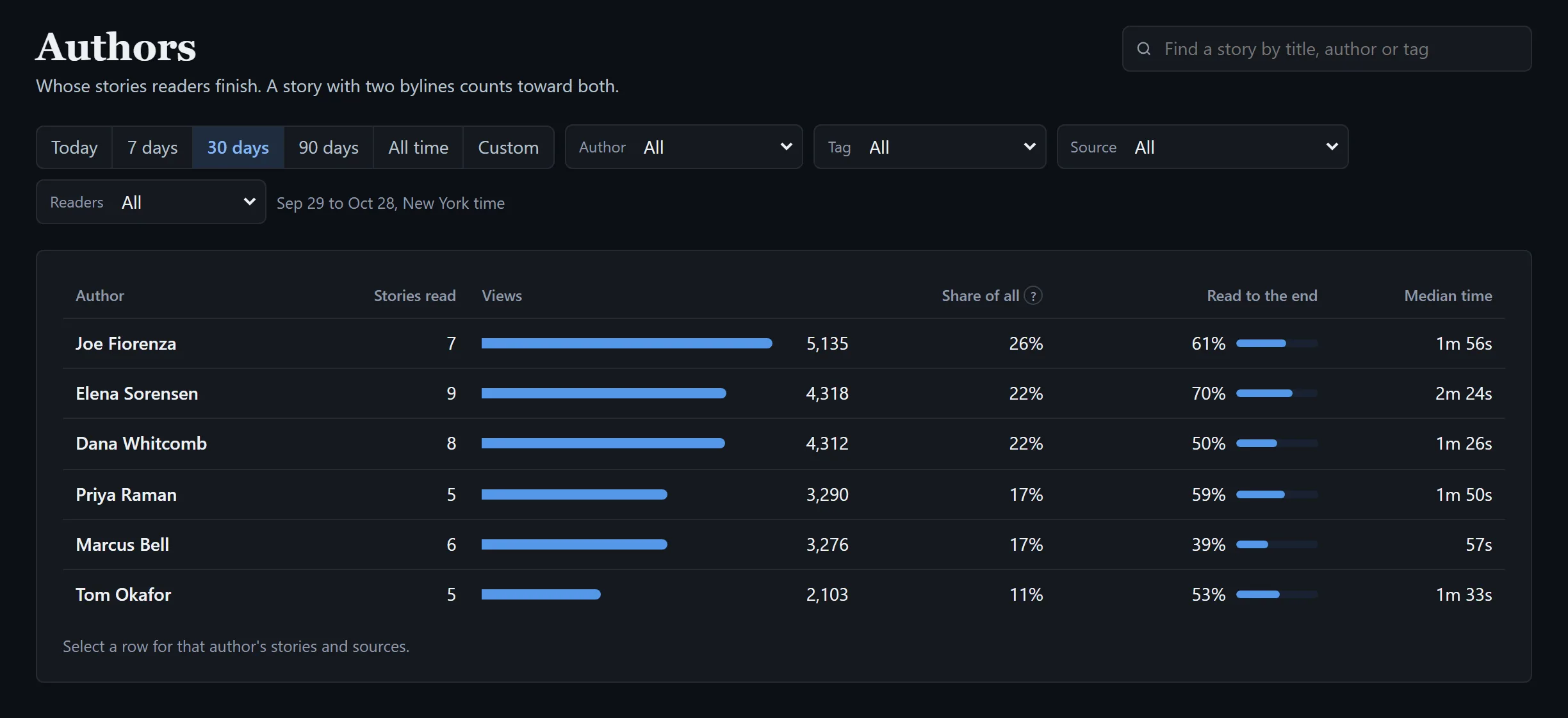Open the Custom date range
This screenshot has width=1568, height=718.
coord(509,147)
